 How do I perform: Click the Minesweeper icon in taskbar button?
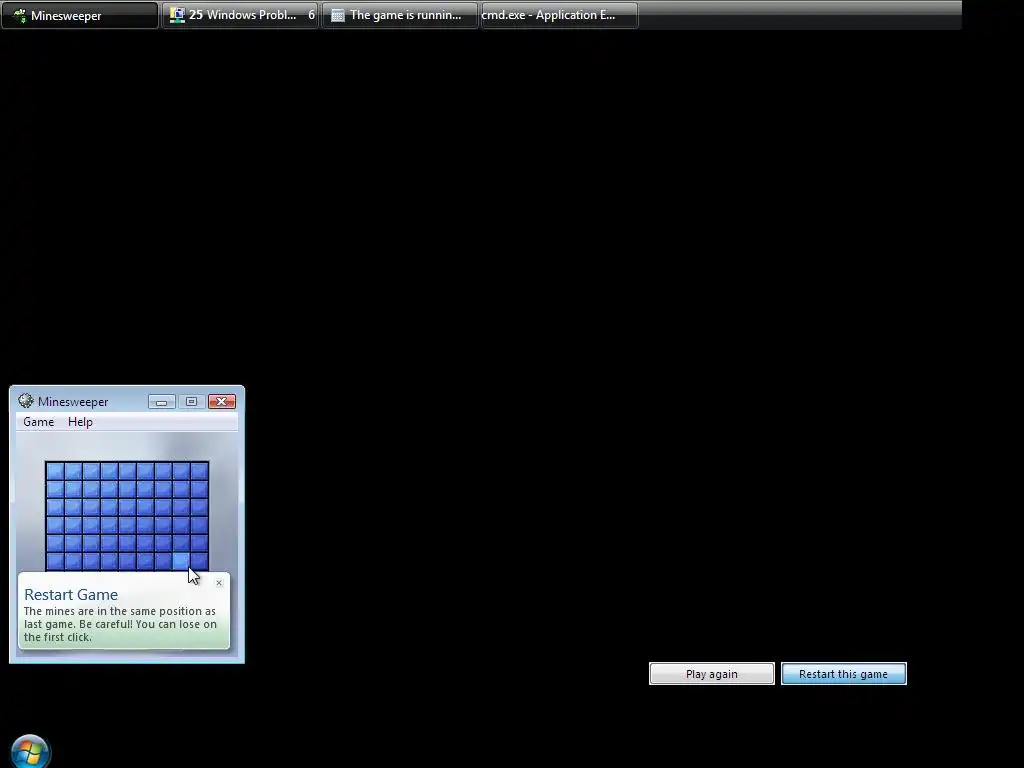click(20, 16)
